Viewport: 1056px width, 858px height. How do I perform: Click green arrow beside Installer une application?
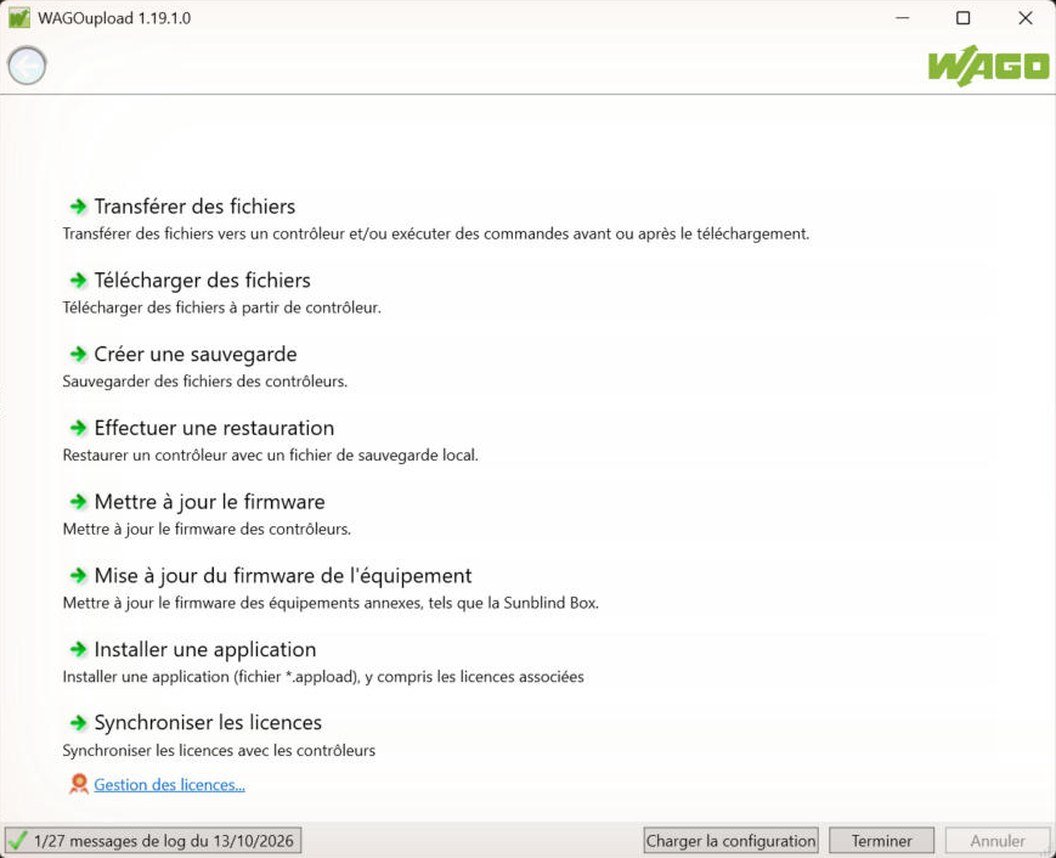79,649
